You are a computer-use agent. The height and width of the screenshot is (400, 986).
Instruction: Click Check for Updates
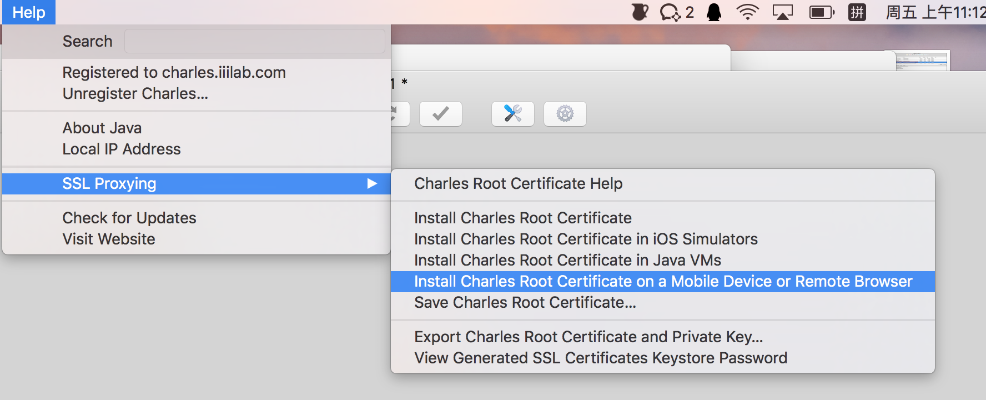pos(129,217)
